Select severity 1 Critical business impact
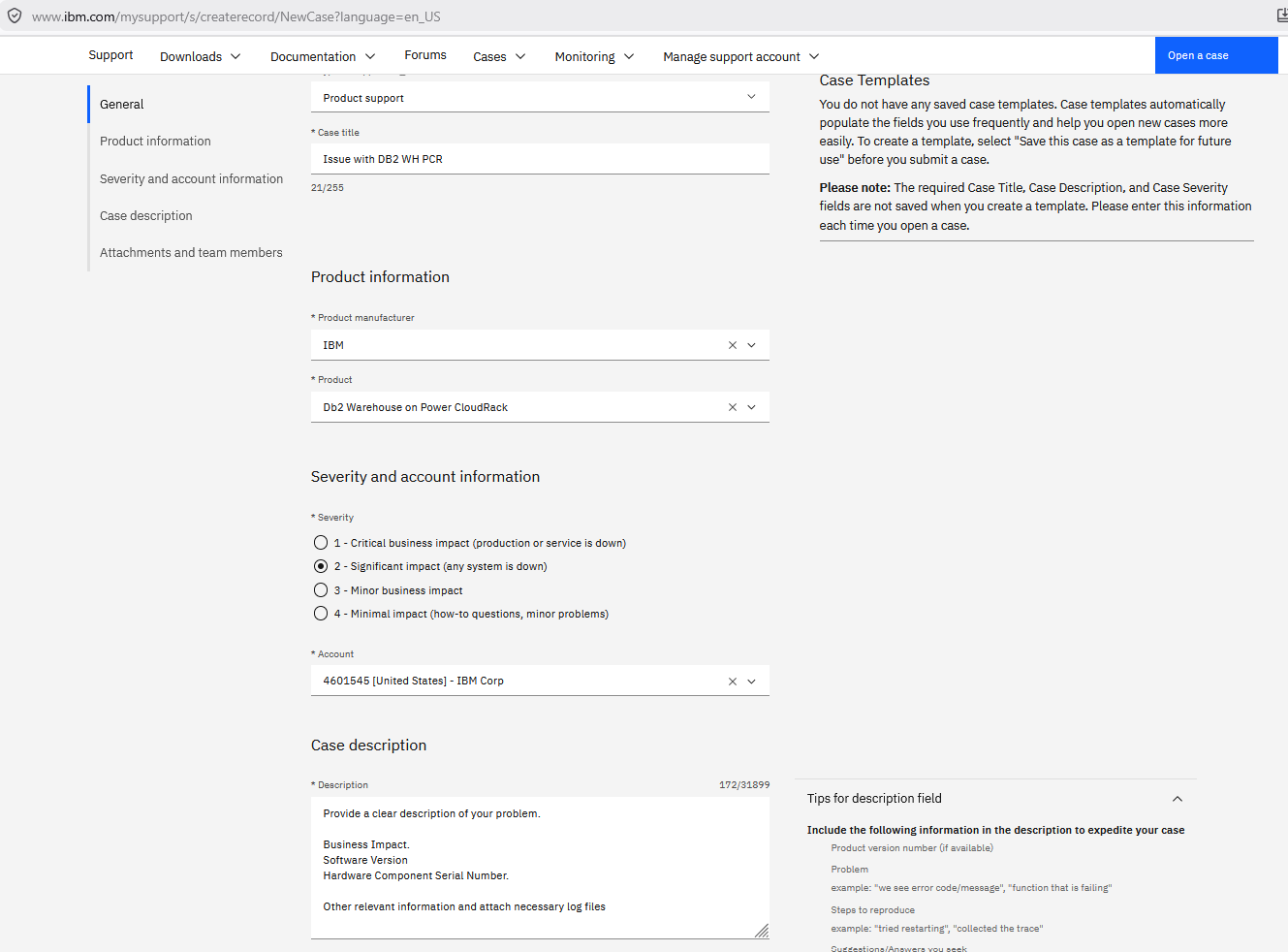1288x952 pixels. coord(321,543)
